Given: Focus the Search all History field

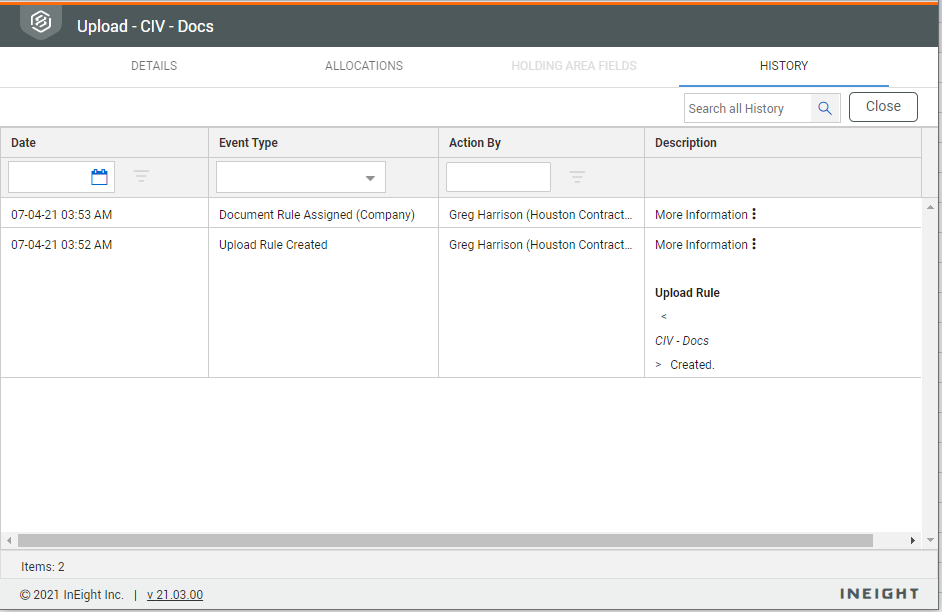Looking at the screenshot, I should point(748,109).
